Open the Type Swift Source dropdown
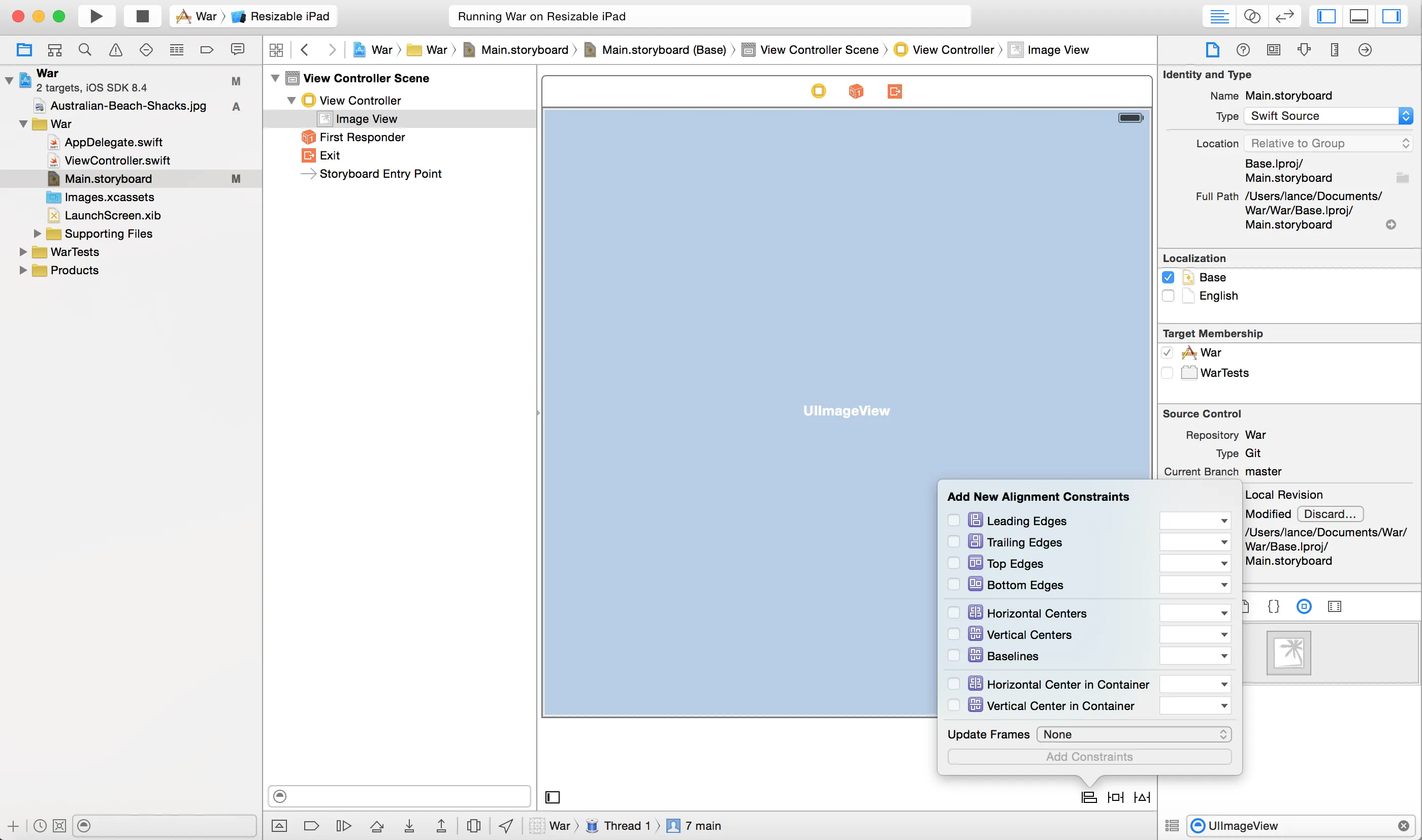This screenshot has height=840, width=1422. pyautogui.click(x=1328, y=115)
